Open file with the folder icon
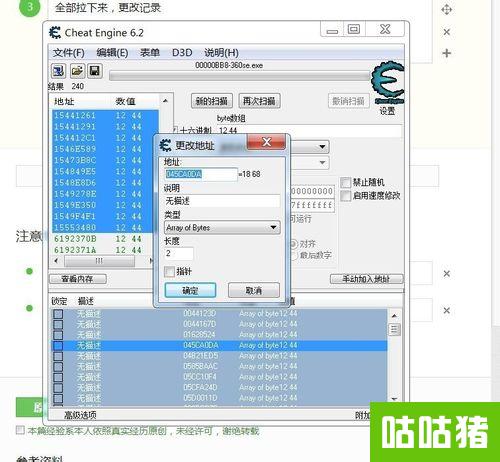This screenshot has height=462, width=500. pyautogui.click(x=77, y=71)
